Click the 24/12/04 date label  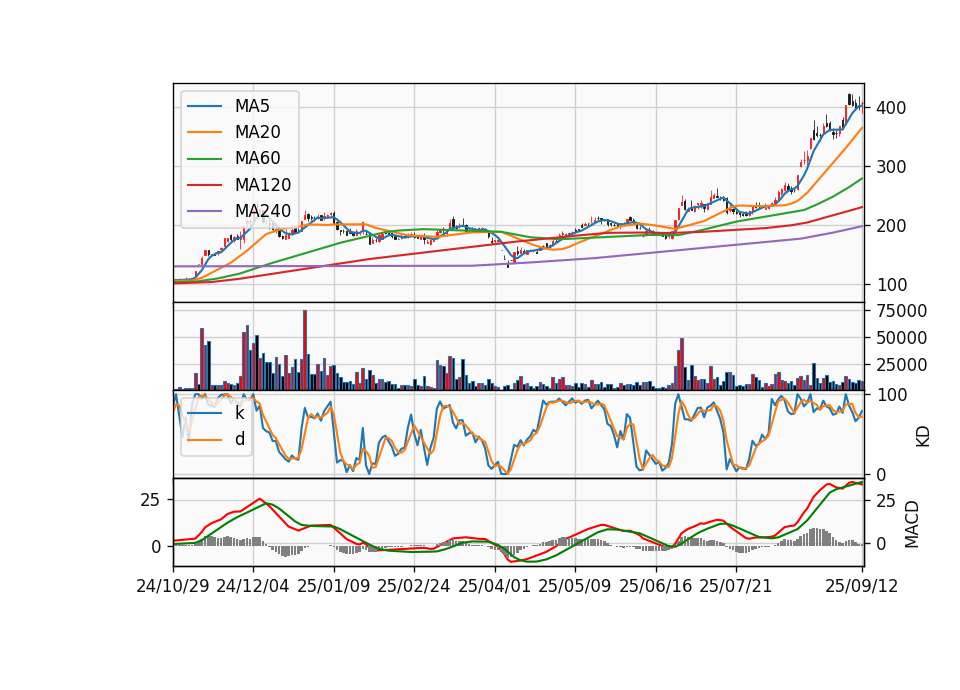pyautogui.click(x=253, y=587)
